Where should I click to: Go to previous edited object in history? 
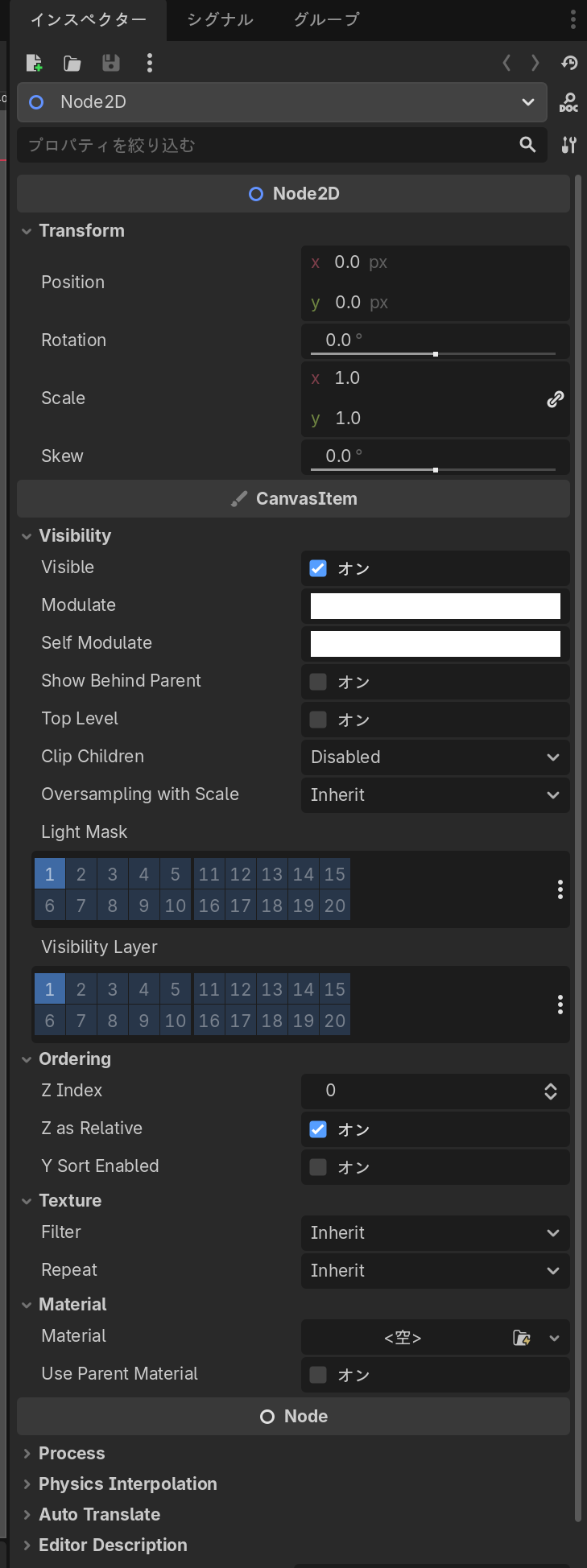[x=506, y=63]
